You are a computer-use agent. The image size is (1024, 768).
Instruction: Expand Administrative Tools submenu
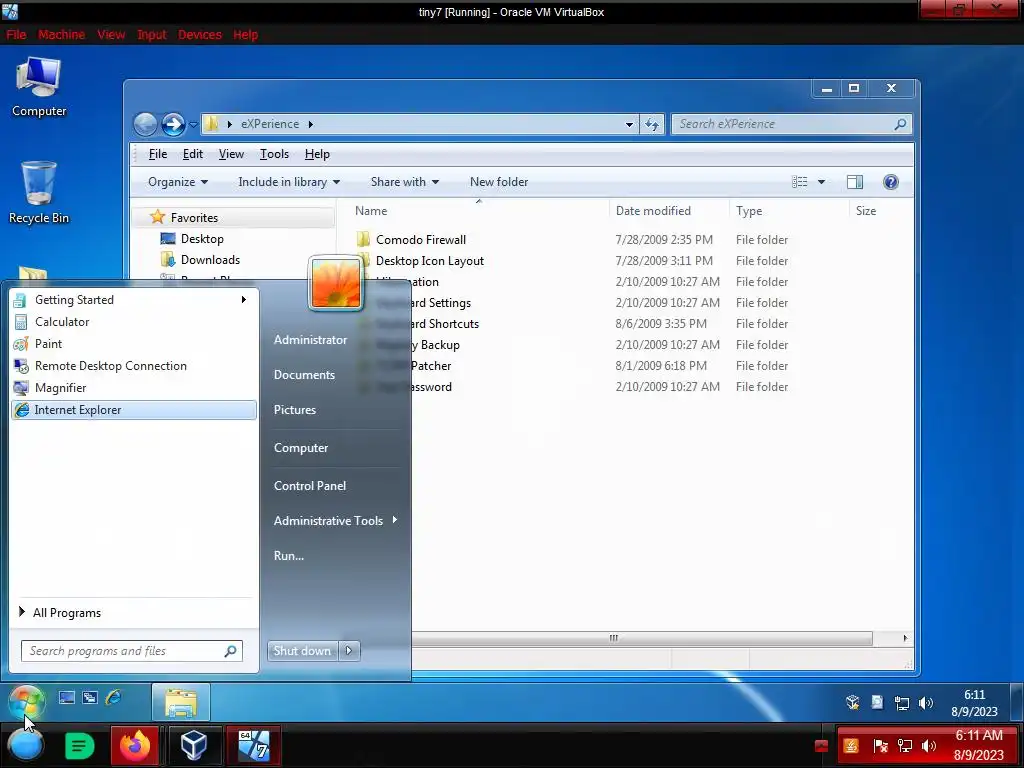coord(335,520)
